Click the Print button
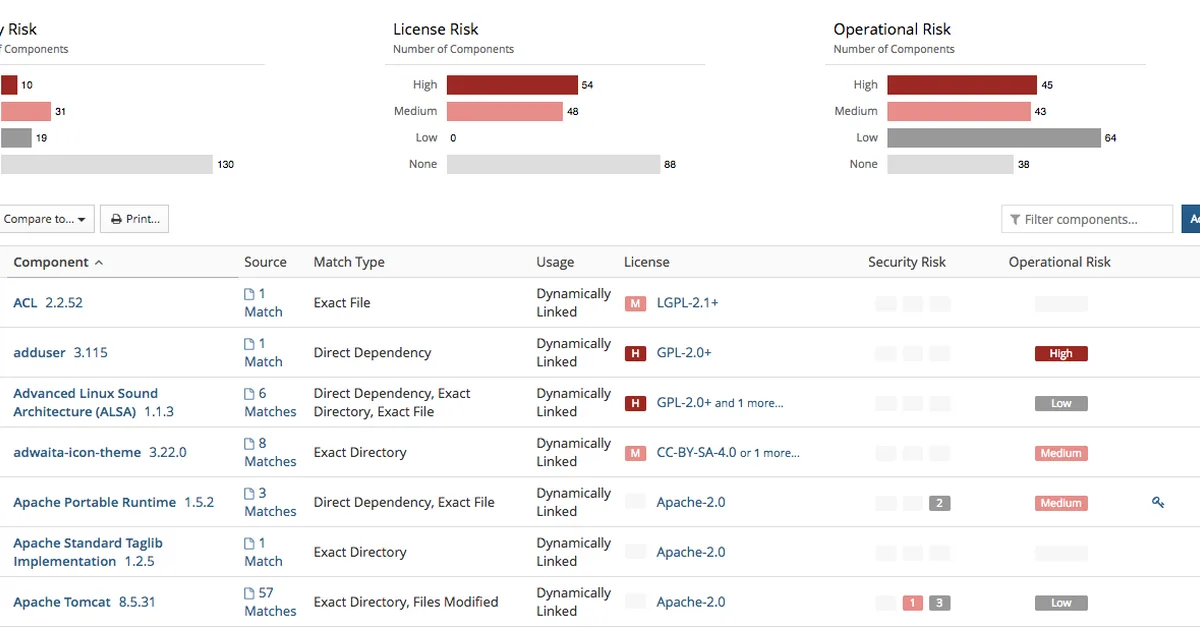This screenshot has height=628, width=1200. (x=134, y=219)
